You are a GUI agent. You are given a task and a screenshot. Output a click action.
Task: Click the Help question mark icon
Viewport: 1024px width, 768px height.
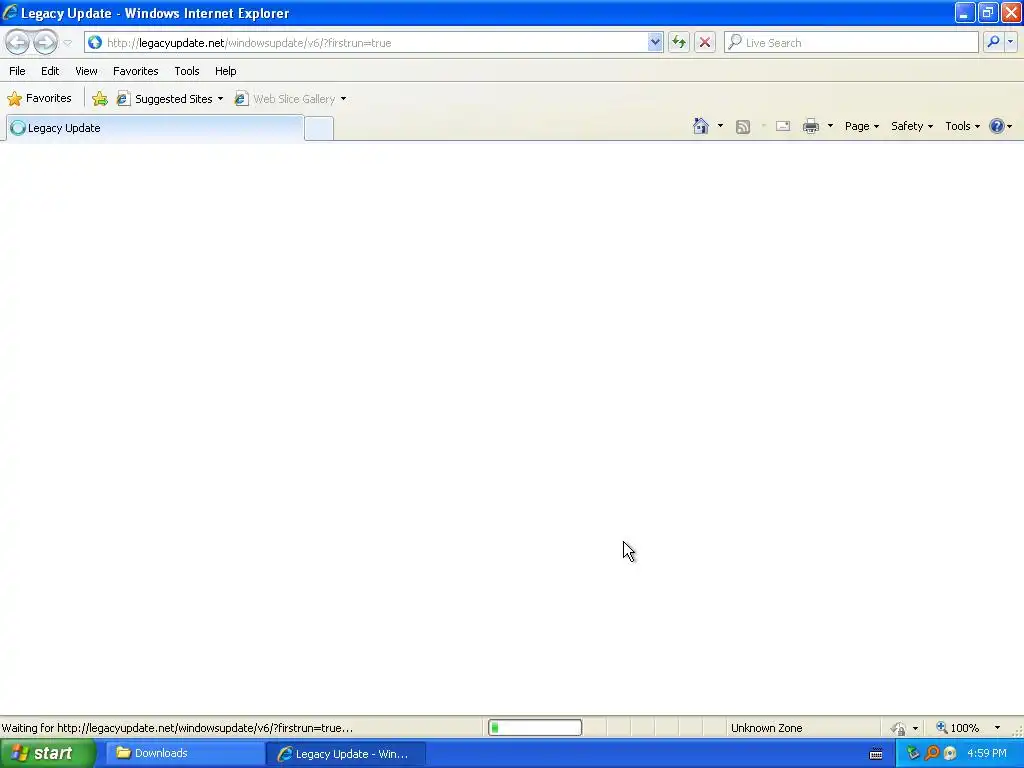point(997,126)
